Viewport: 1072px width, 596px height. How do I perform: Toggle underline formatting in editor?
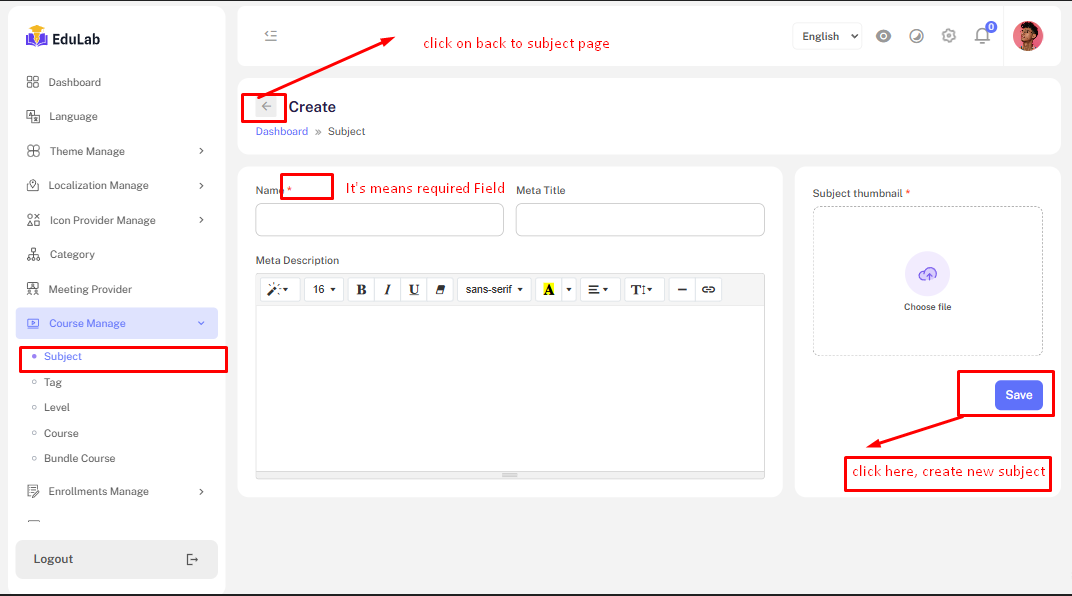point(413,290)
